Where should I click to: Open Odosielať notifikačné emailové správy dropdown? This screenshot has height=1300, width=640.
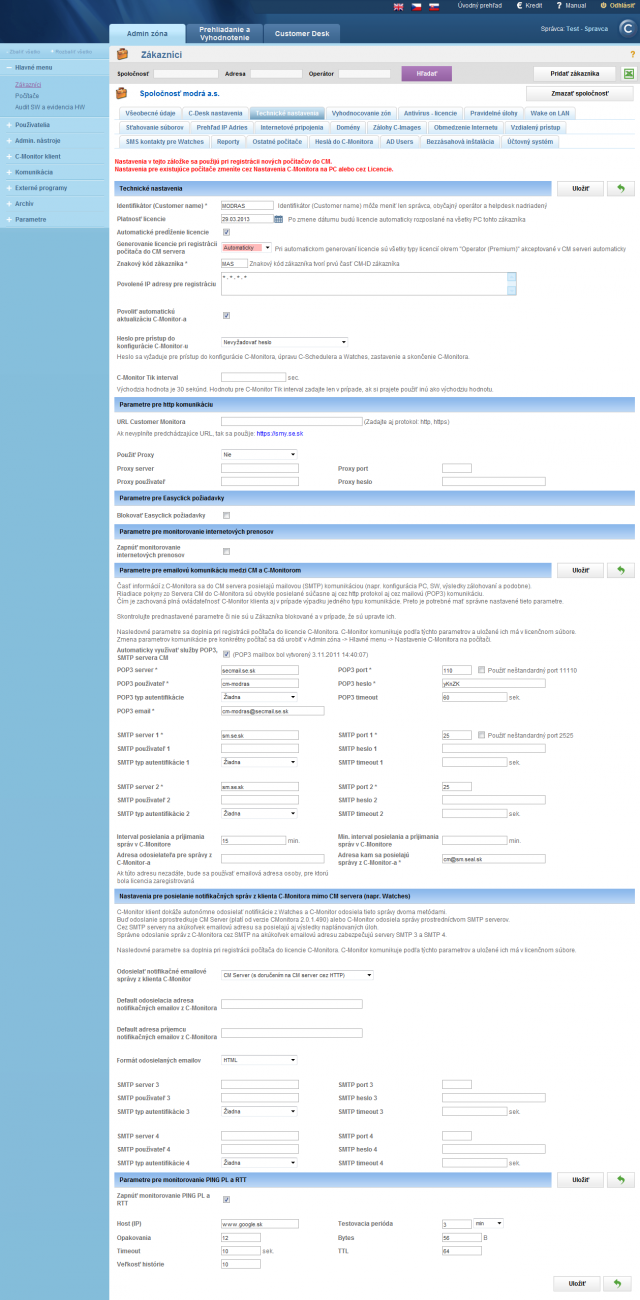pyautogui.click(x=297, y=975)
